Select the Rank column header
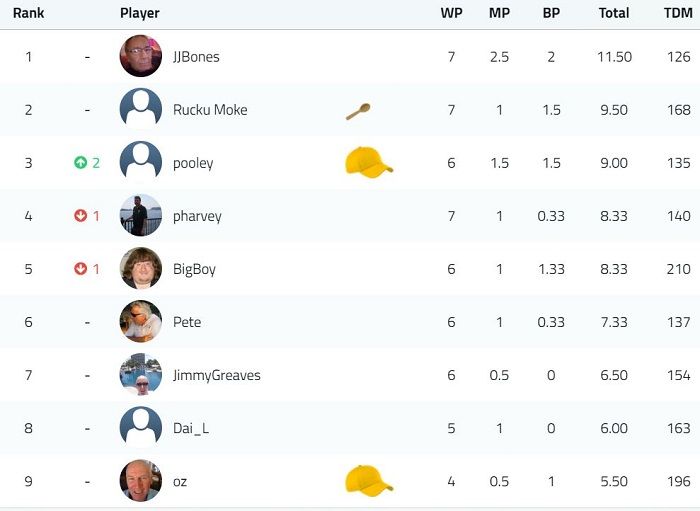Screen dimensions: 700x511 pos(29,13)
